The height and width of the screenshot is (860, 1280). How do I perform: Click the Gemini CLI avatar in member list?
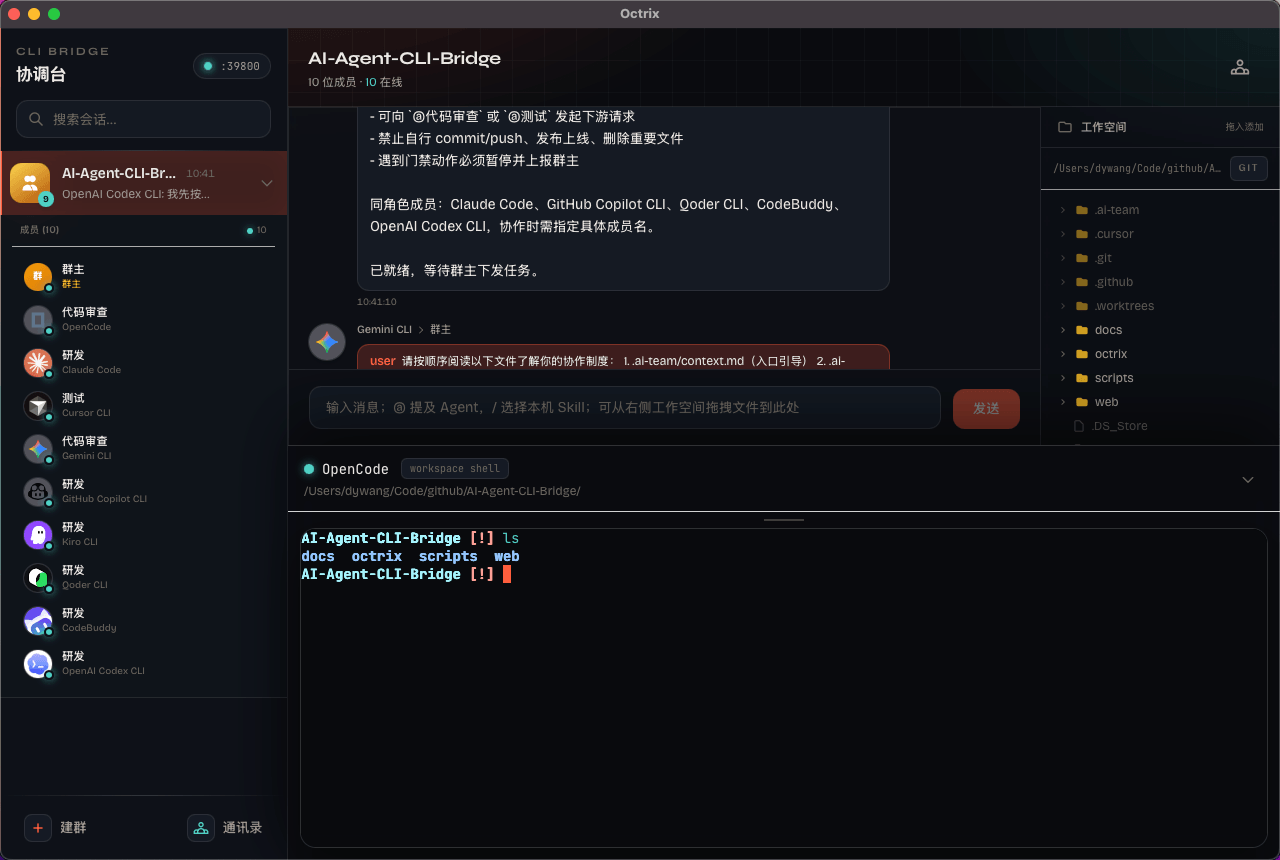pyautogui.click(x=38, y=448)
